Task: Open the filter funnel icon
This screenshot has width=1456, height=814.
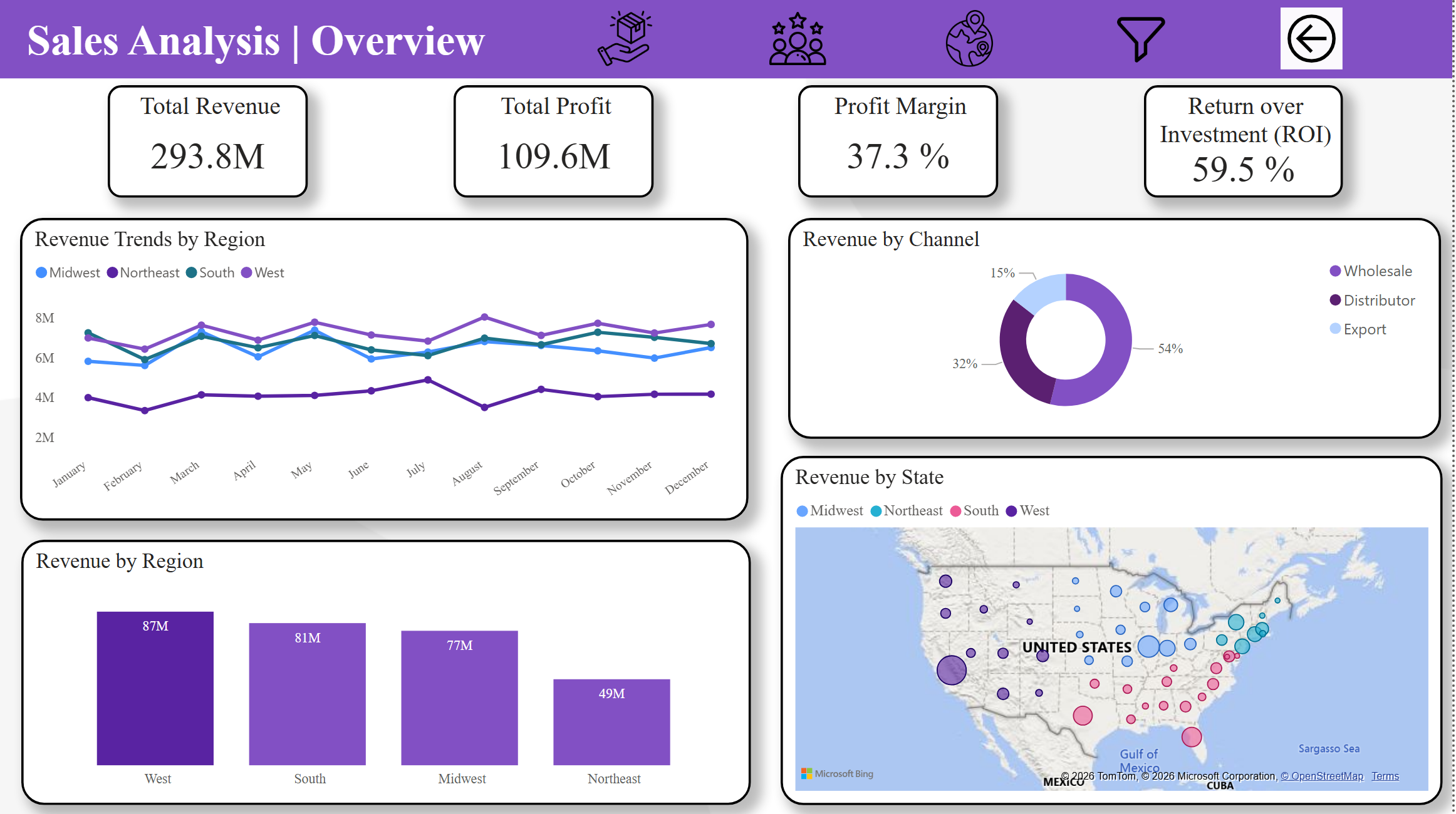Action: point(1140,39)
